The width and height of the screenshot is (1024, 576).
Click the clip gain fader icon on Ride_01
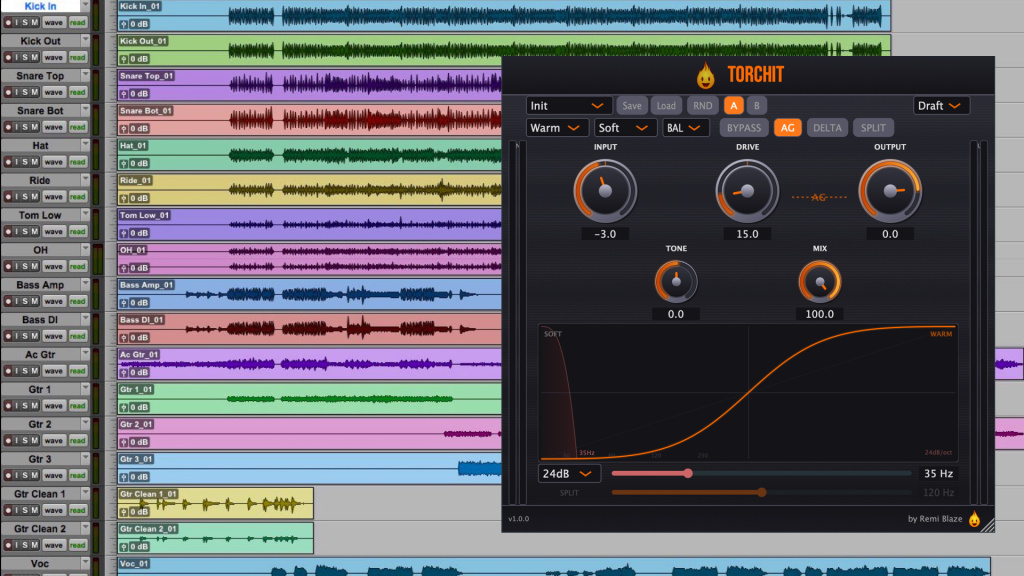(123, 198)
